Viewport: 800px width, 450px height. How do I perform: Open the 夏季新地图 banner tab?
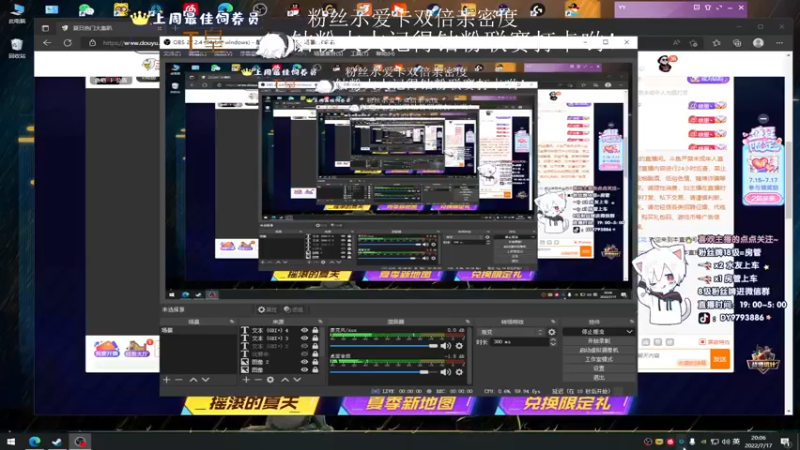pyautogui.click(x=407, y=405)
